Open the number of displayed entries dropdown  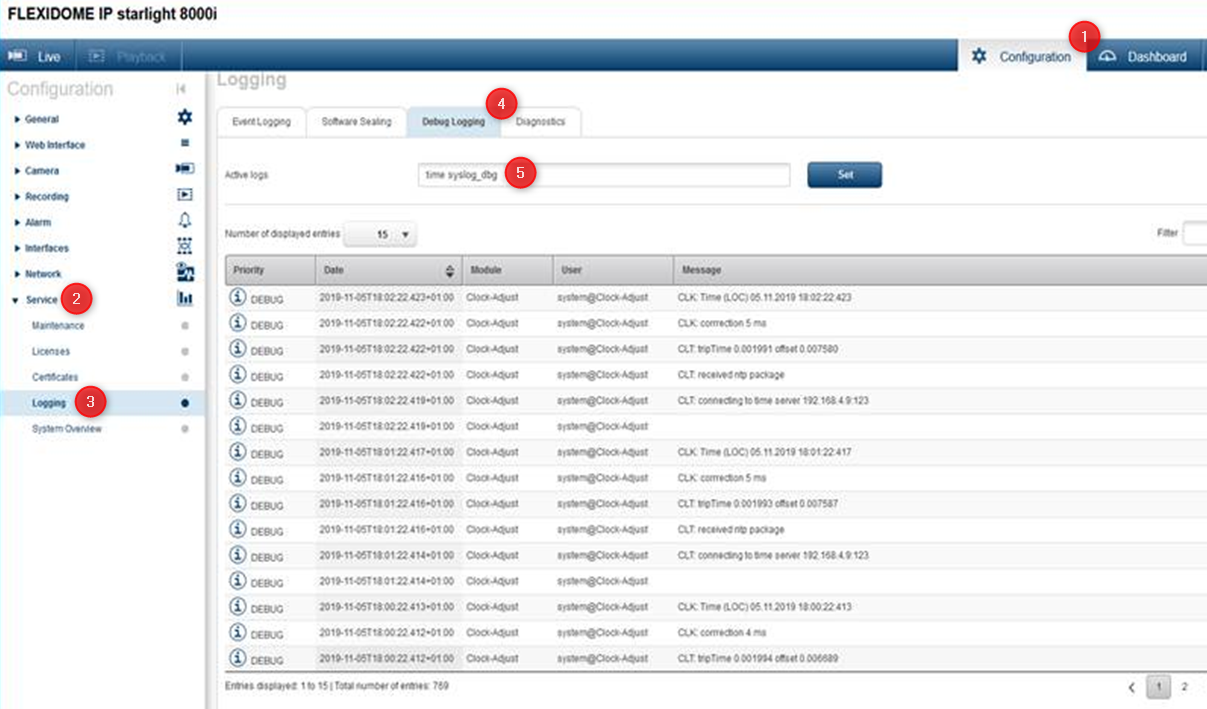coord(380,234)
